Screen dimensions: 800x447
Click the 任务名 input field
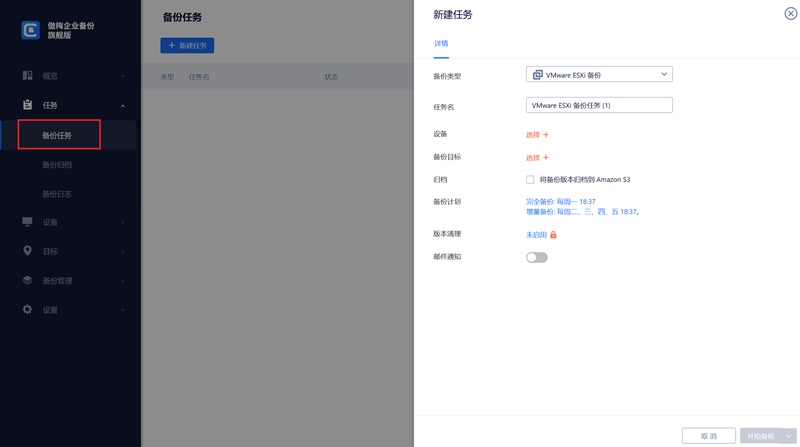coord(599,105)
